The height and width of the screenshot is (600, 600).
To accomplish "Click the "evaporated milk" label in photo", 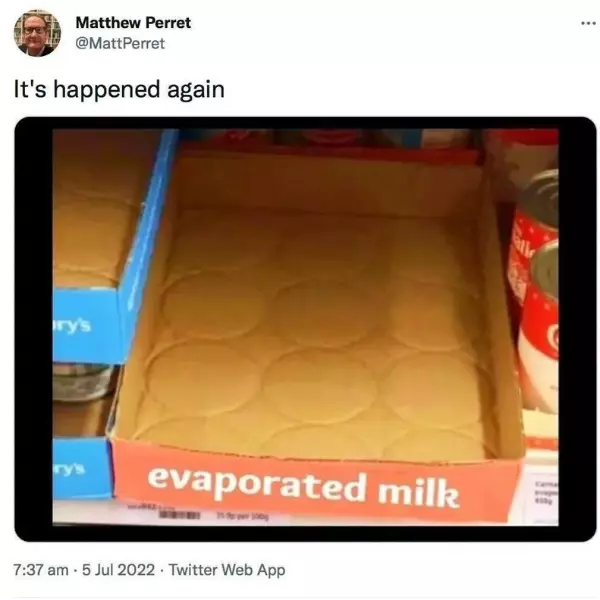I will click(303, 488).
